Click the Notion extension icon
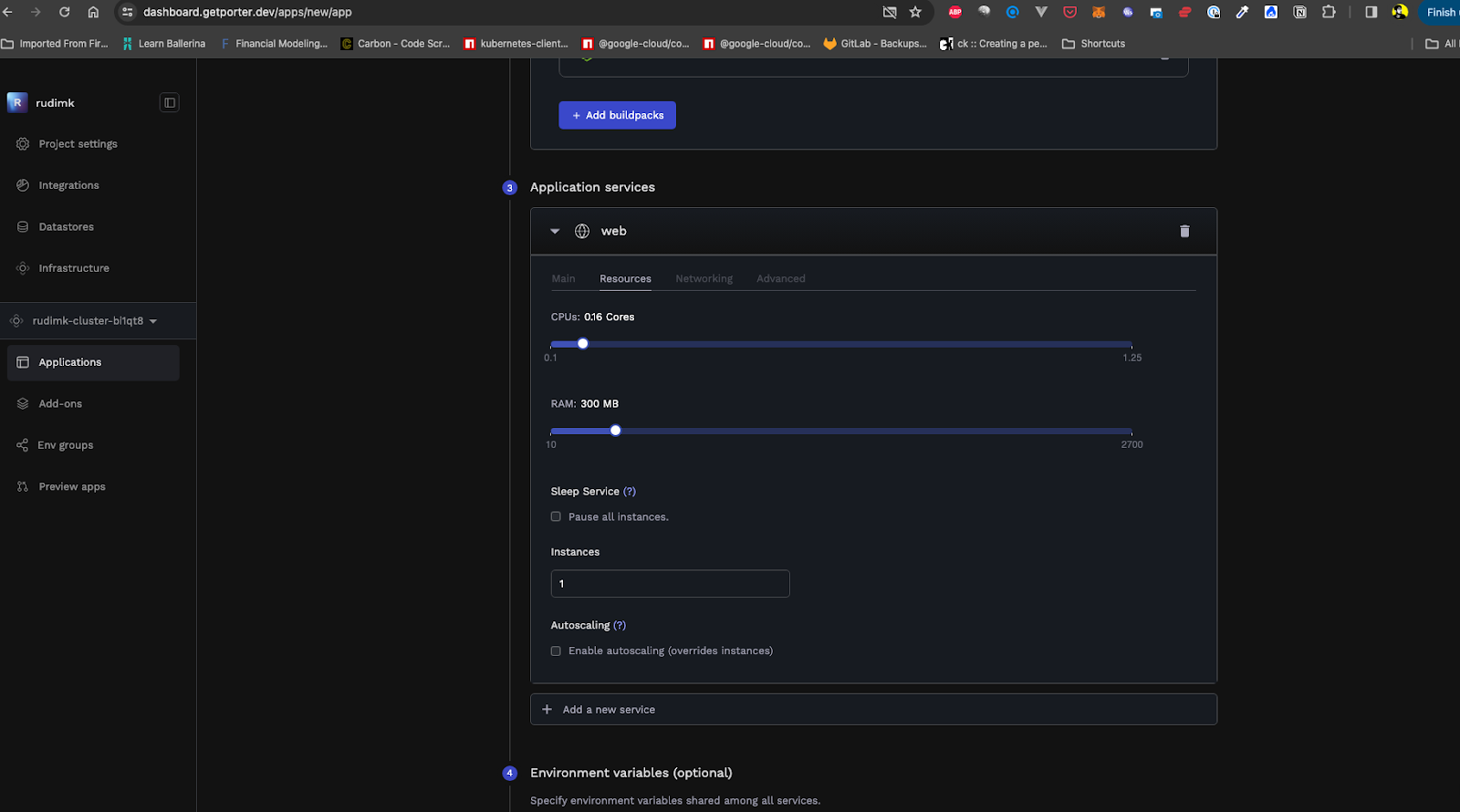The image size is (1460, 812). pos(1299,12)
